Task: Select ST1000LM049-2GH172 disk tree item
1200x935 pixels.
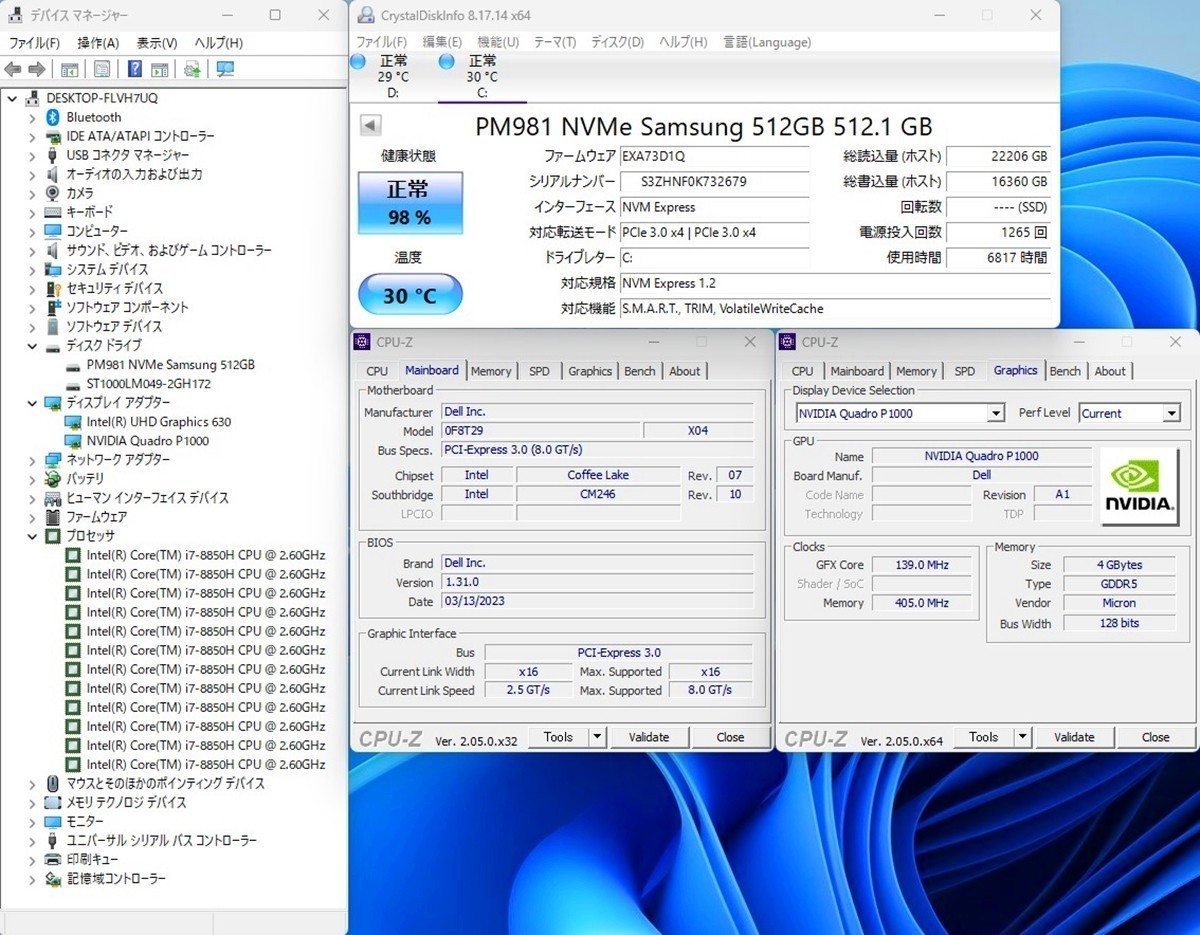Action: [x=148, y=384]
